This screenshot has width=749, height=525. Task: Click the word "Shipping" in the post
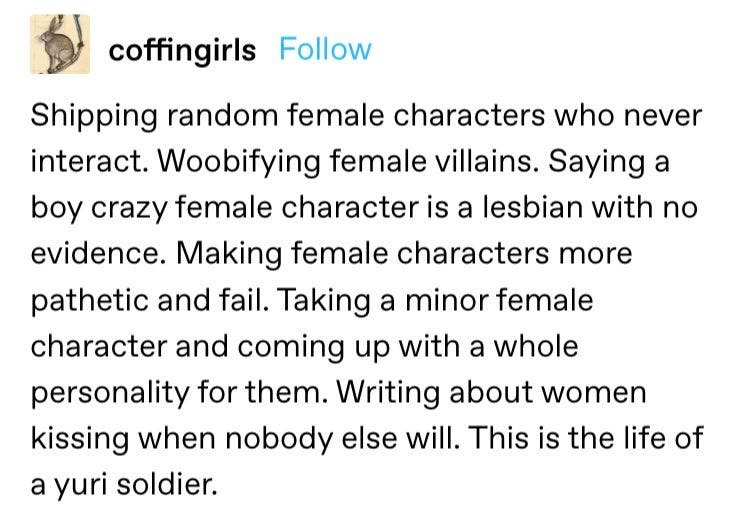(x=94, y=118)
